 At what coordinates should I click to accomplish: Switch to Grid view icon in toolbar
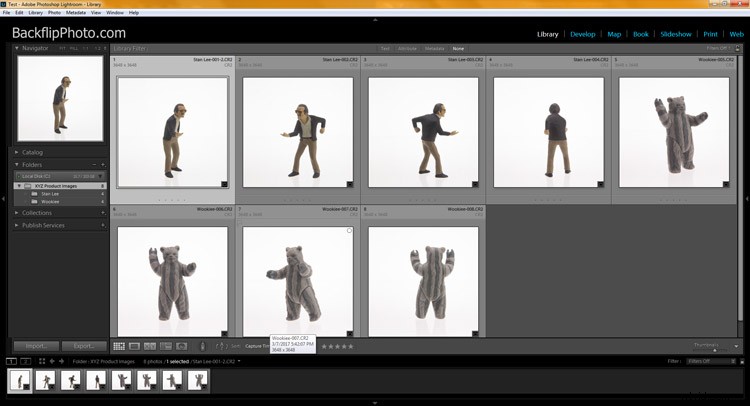[119, 346]
